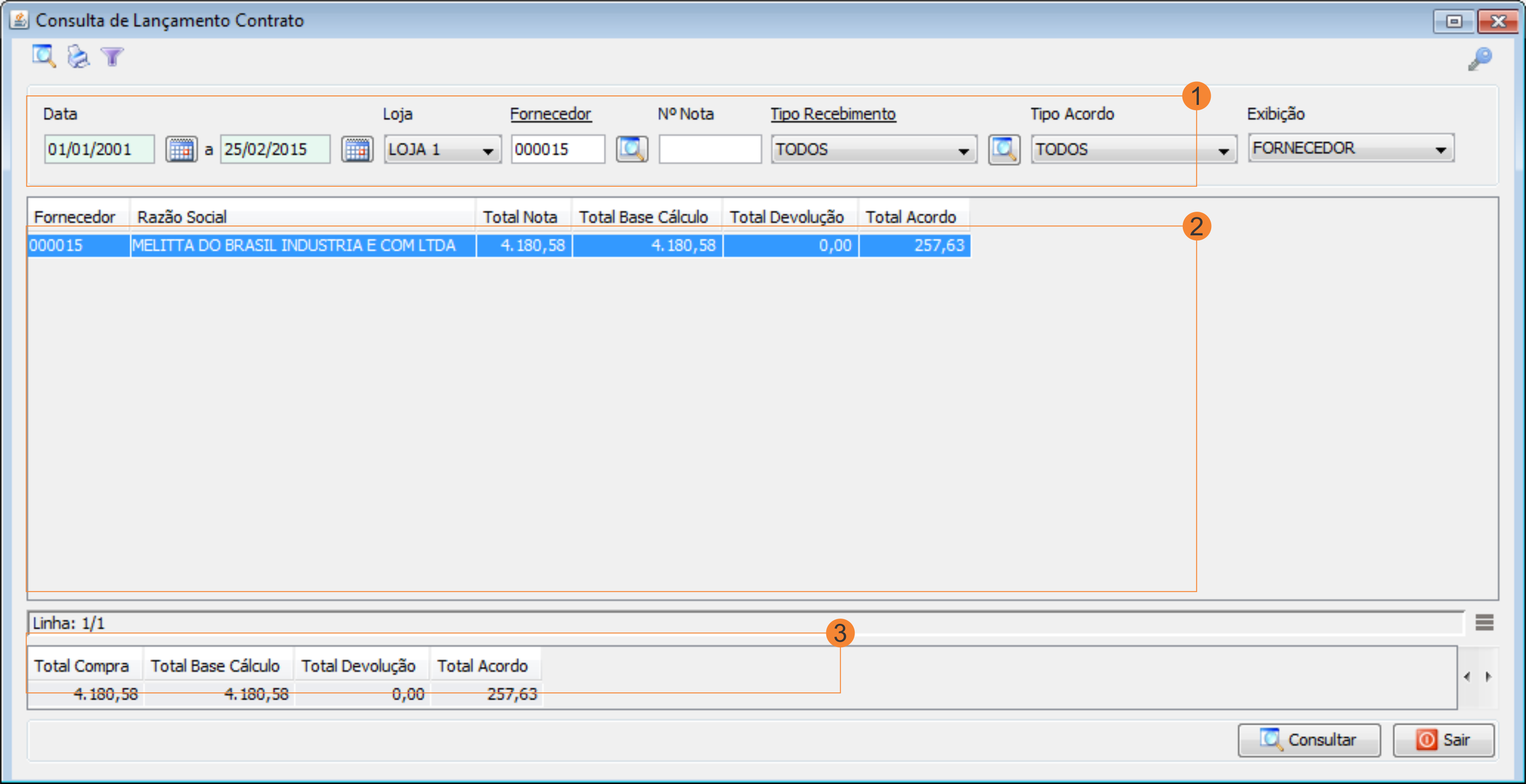Image resolution: width=1526 pixels, height=784 pixels.
Task: Open calendar picker for start date
Action: [x=181, y=149]
